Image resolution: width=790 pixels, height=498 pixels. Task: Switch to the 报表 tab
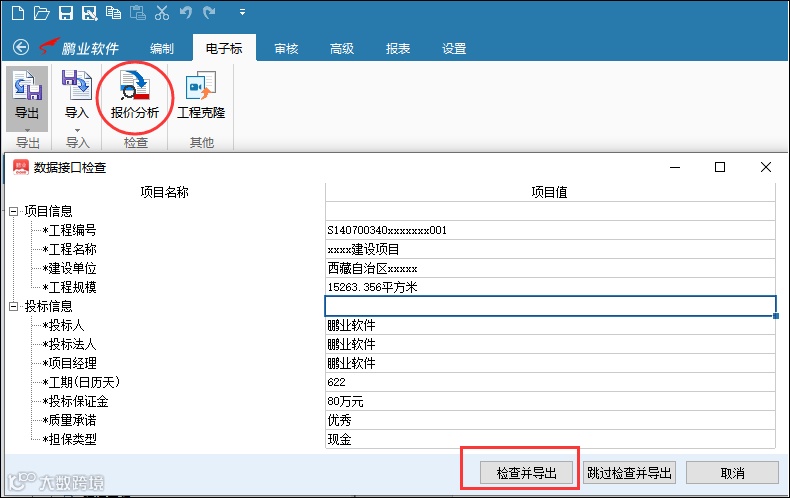click(x=398, y=48)
